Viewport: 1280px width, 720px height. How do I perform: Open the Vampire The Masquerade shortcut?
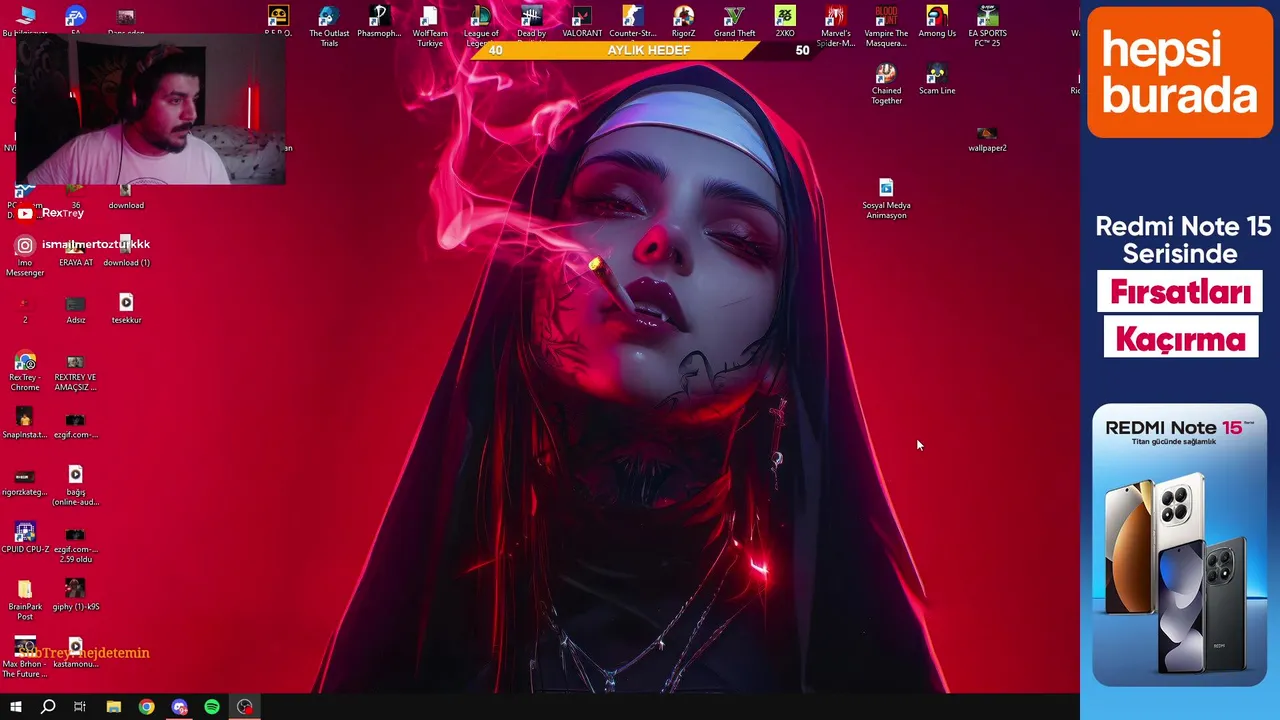pyautogui.click(x=886, y=26)
